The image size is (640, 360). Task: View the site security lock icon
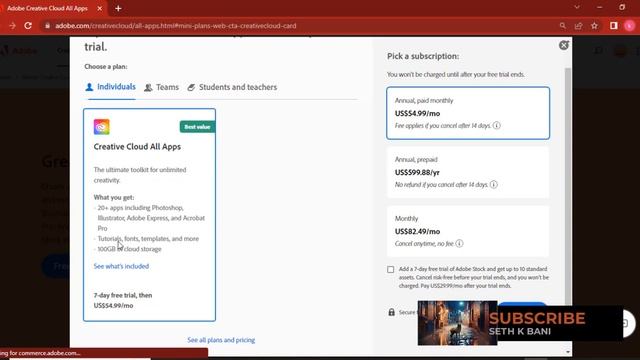tap(47, 26)
